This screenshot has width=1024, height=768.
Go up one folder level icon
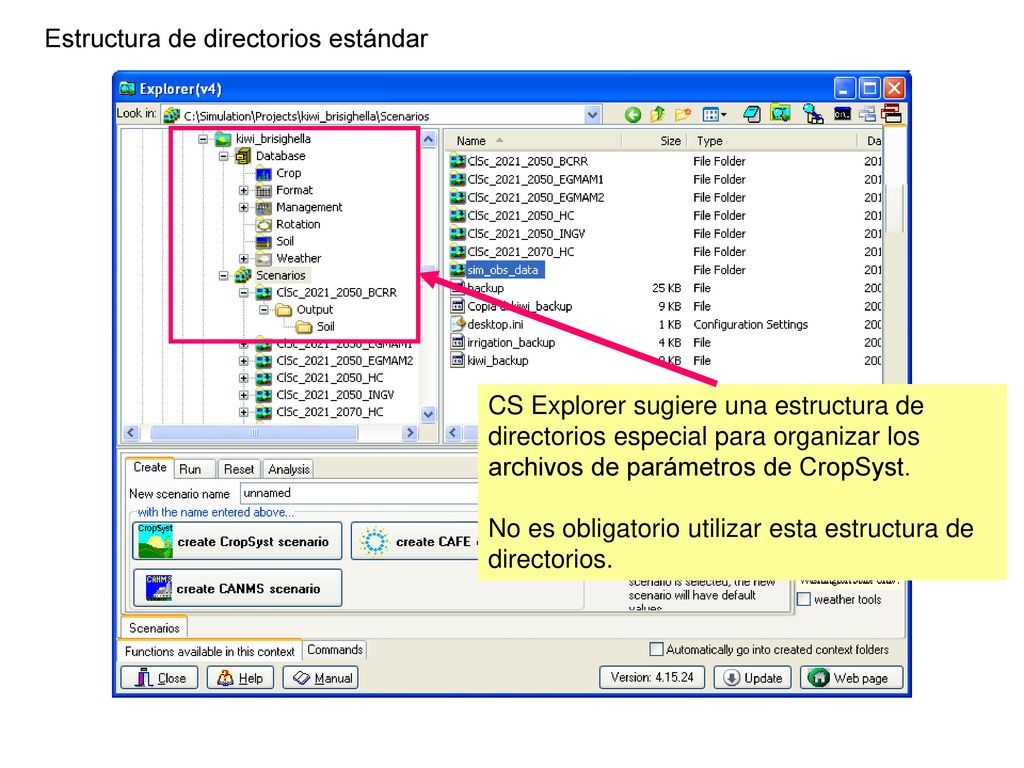click(x=657, y=115)
